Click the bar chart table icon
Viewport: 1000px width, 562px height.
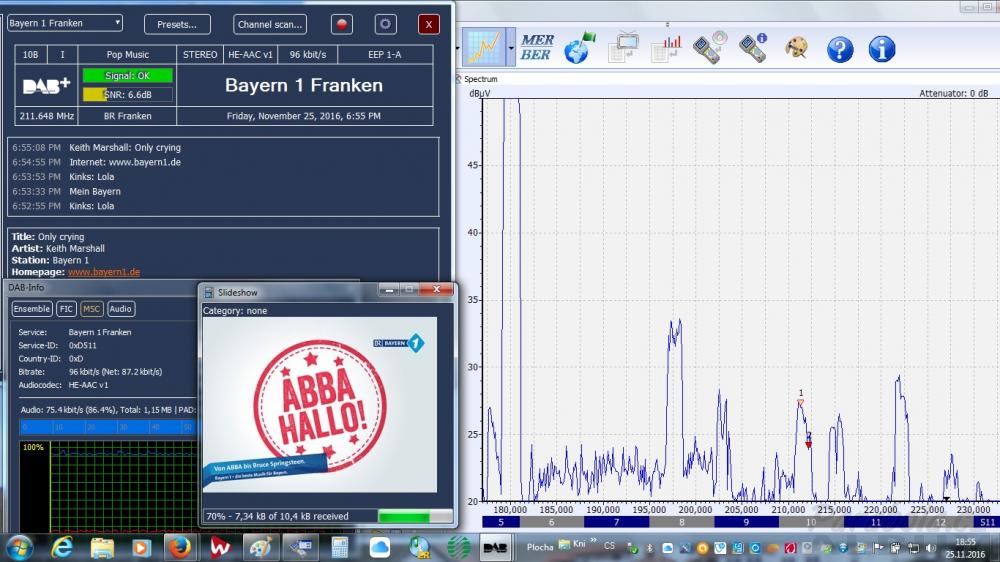666,48
